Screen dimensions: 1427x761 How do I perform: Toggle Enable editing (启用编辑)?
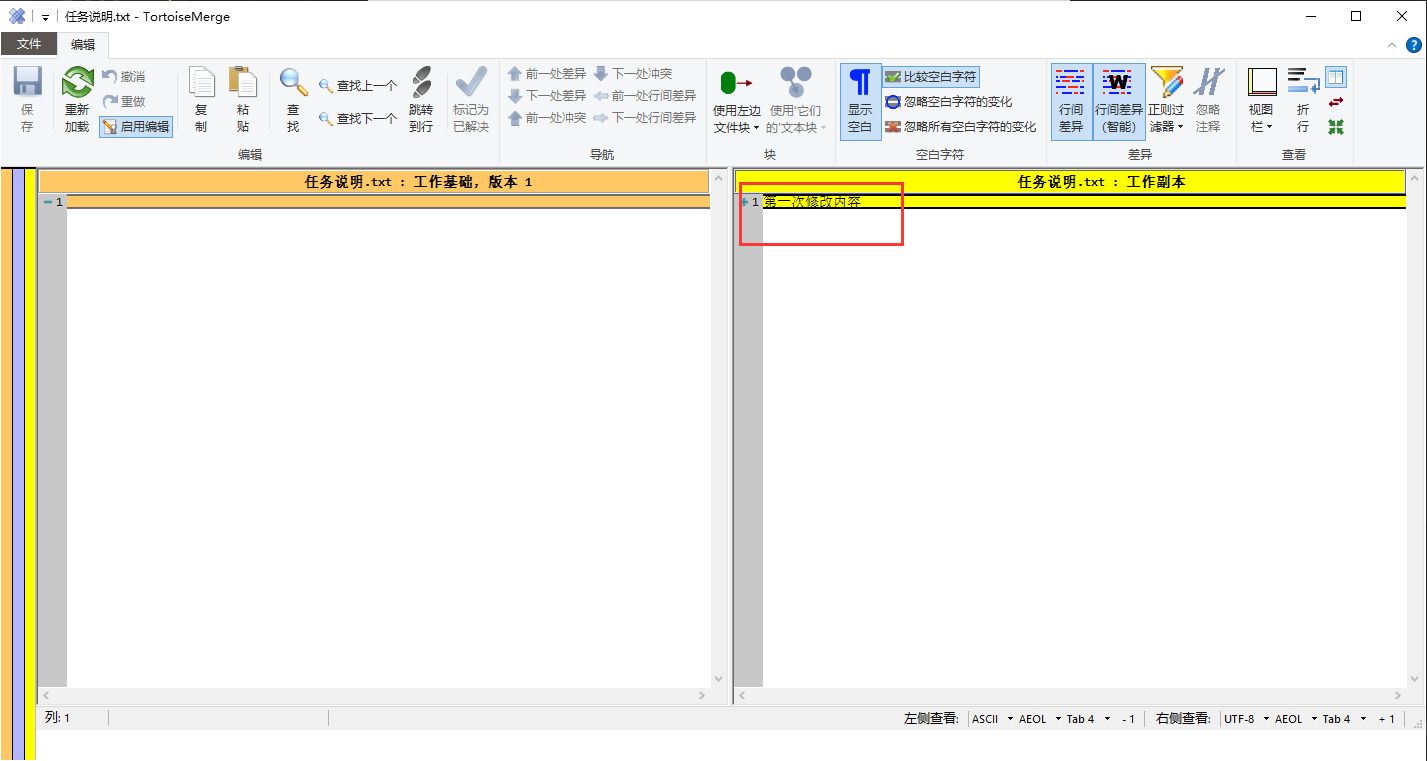click(x=136, y=127)
